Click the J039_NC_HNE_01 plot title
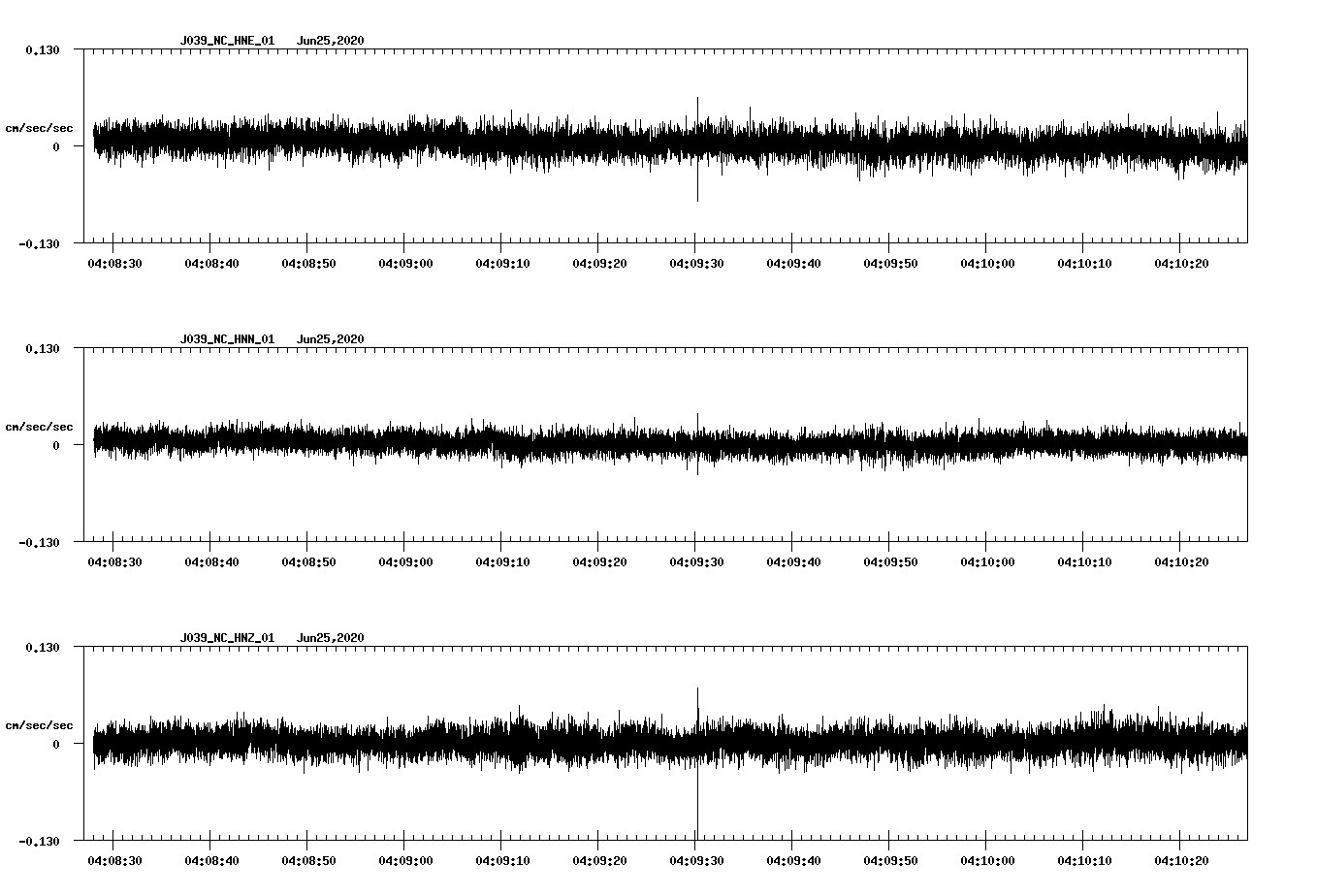The width and height of the screenshot is (1317, 896). [x=227, y=41]
